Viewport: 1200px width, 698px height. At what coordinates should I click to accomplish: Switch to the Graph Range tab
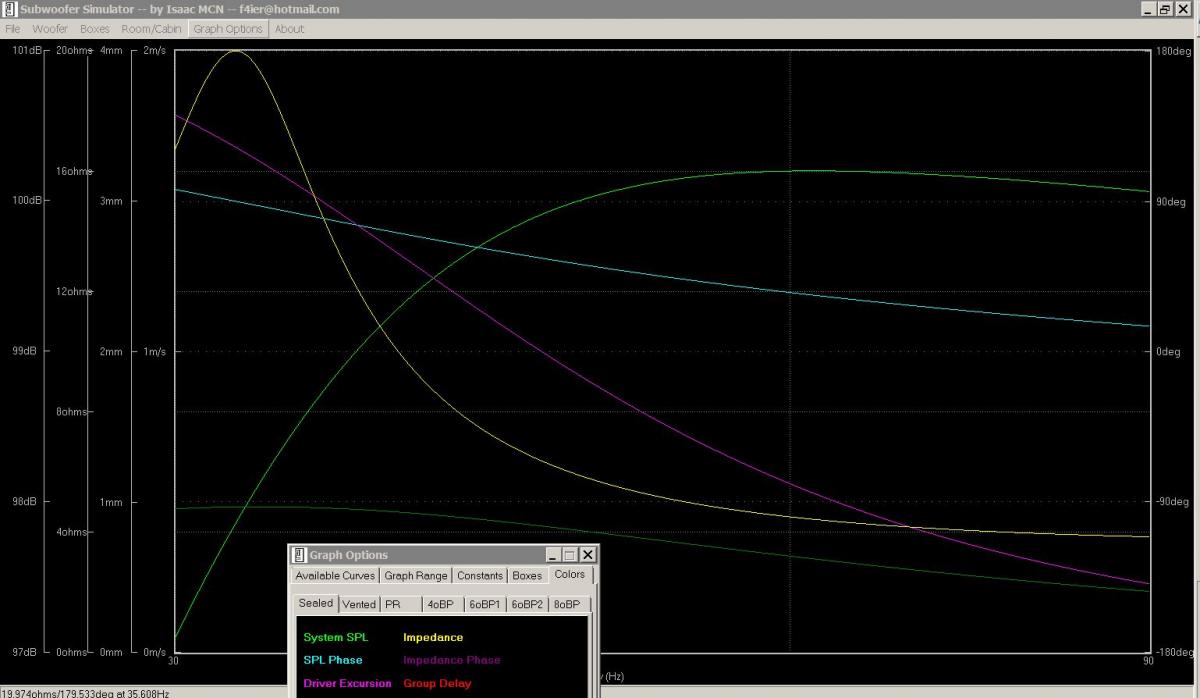(416, 576)
